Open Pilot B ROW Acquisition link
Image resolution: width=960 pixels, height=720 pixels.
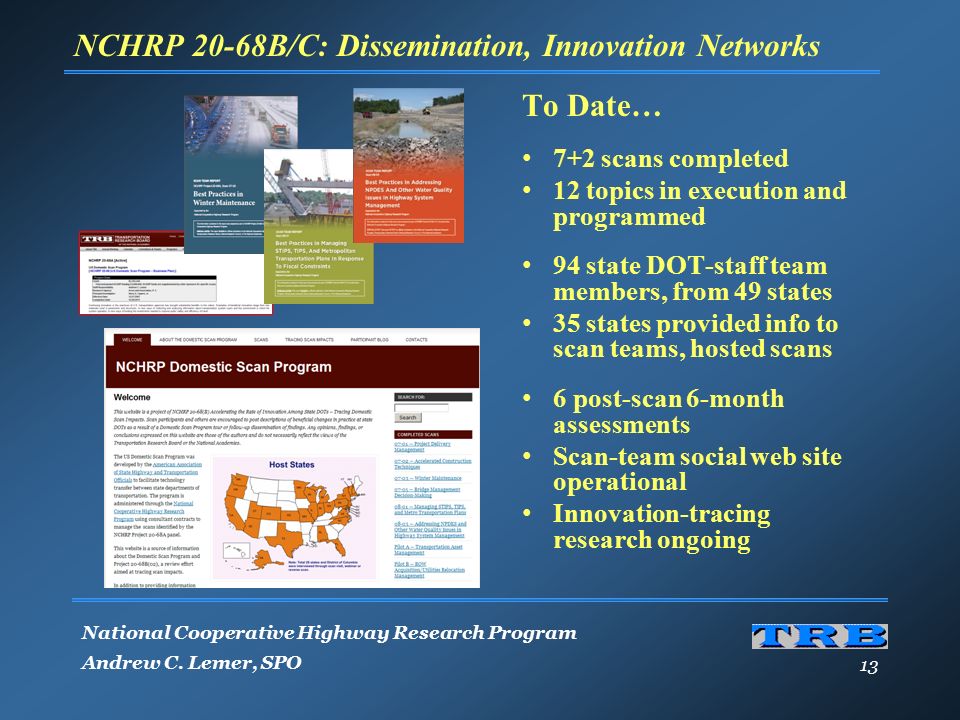pos(429,569)
